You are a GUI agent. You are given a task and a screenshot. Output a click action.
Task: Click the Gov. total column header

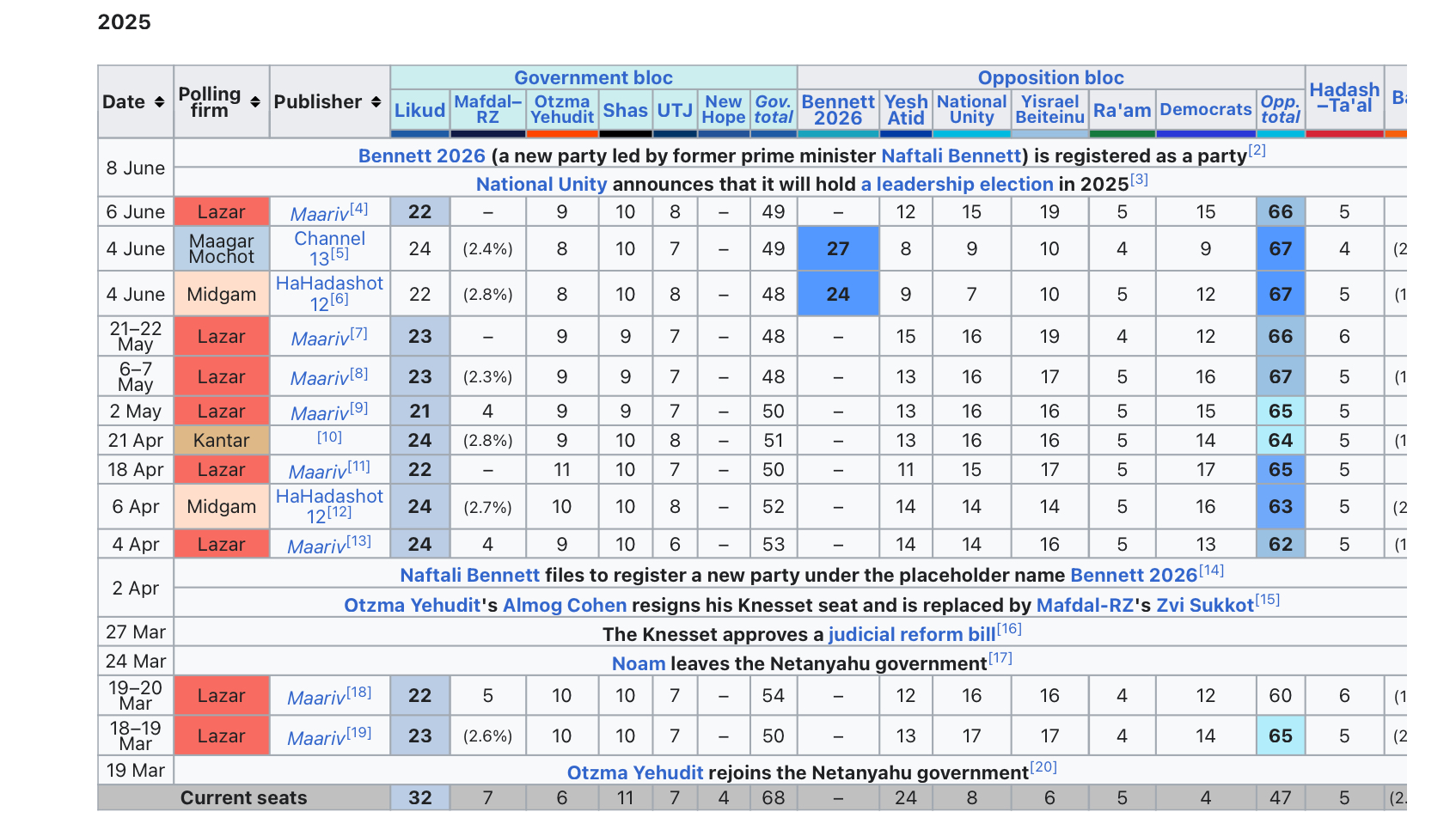tap(774, 109)
